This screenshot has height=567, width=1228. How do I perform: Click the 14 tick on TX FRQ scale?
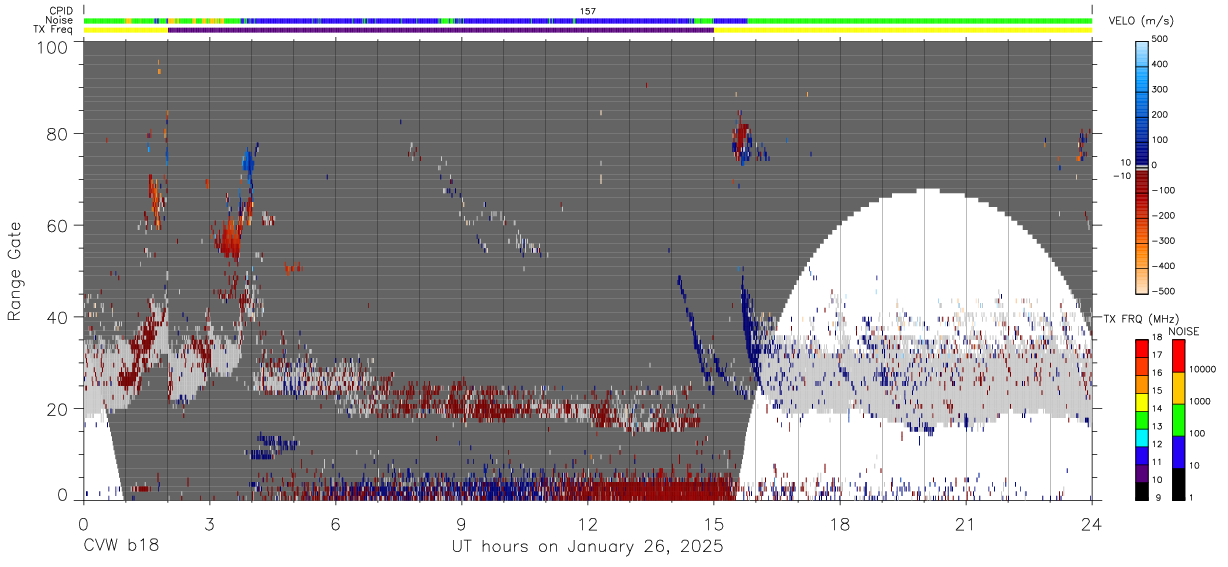(x=1156, y=410)
